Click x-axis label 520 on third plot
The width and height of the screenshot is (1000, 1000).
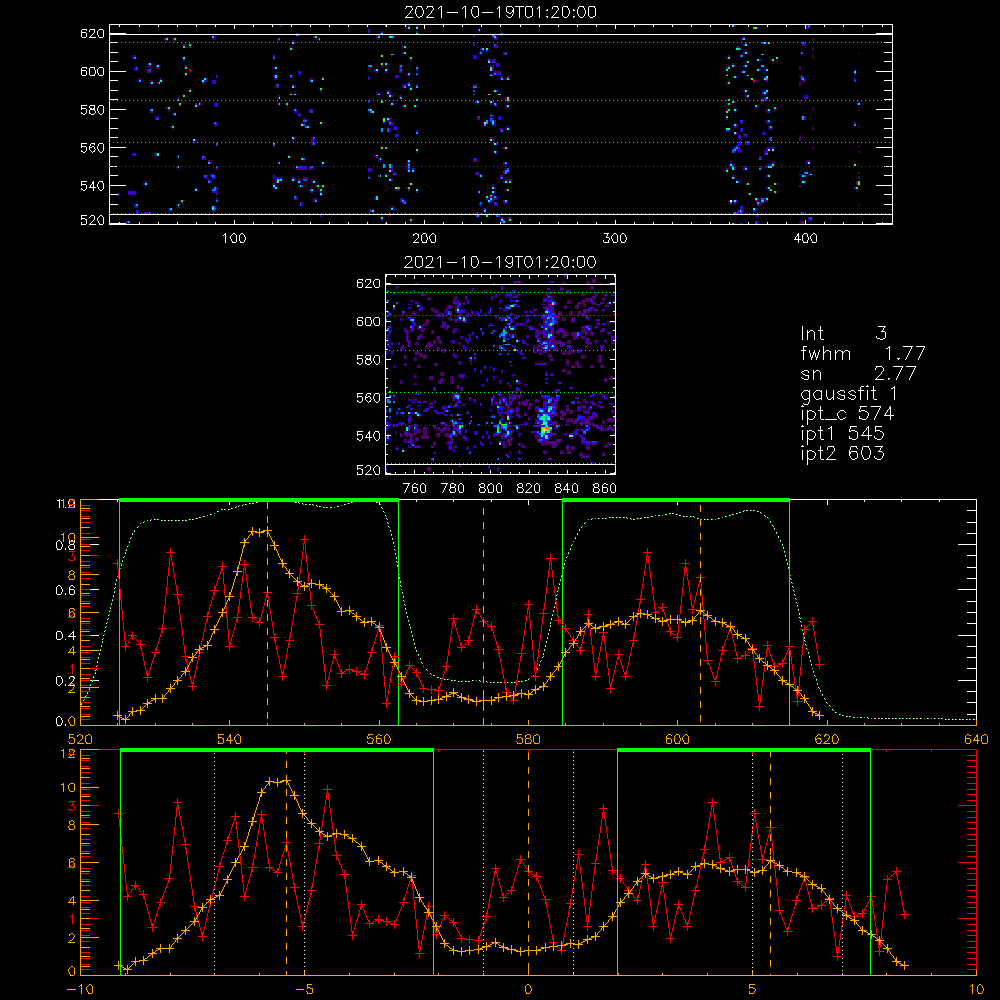[80, 740]
